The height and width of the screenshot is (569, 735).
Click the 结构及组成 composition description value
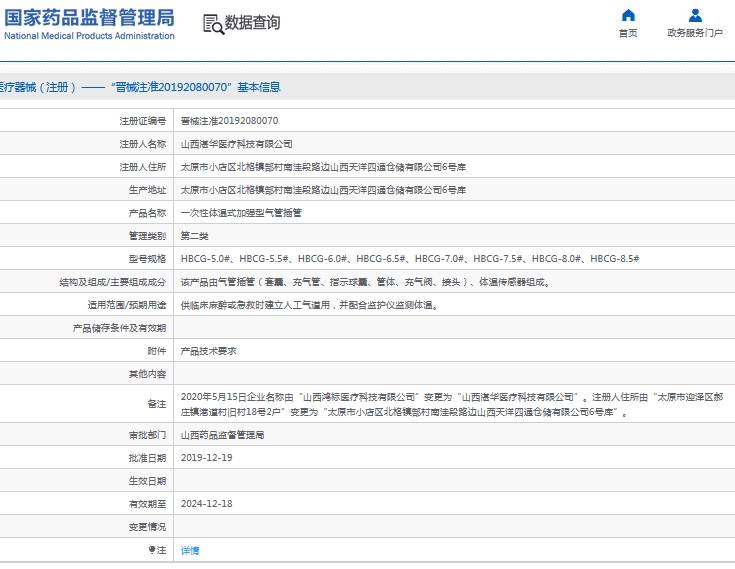365,282
